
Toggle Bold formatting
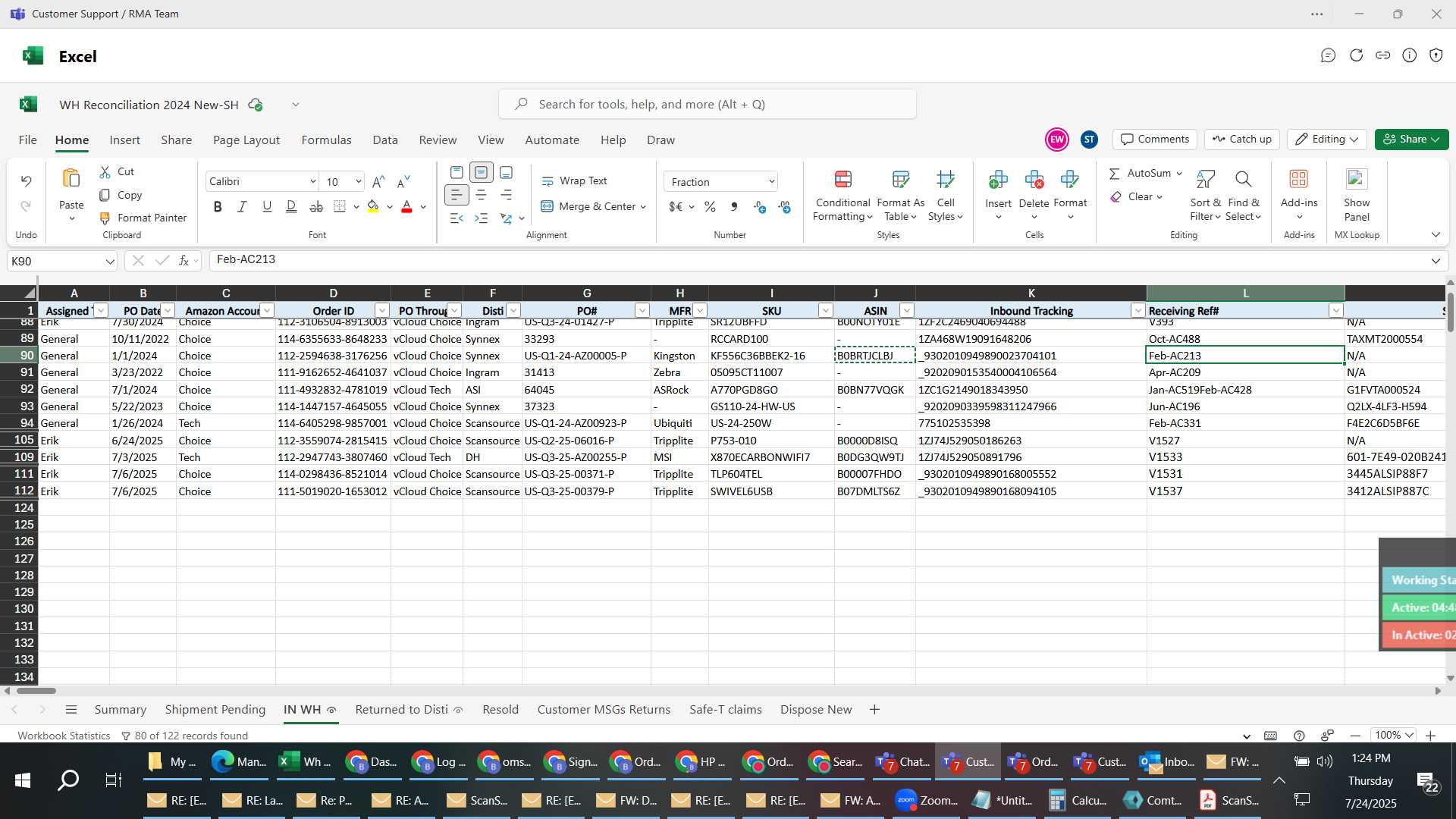[218, 206]
